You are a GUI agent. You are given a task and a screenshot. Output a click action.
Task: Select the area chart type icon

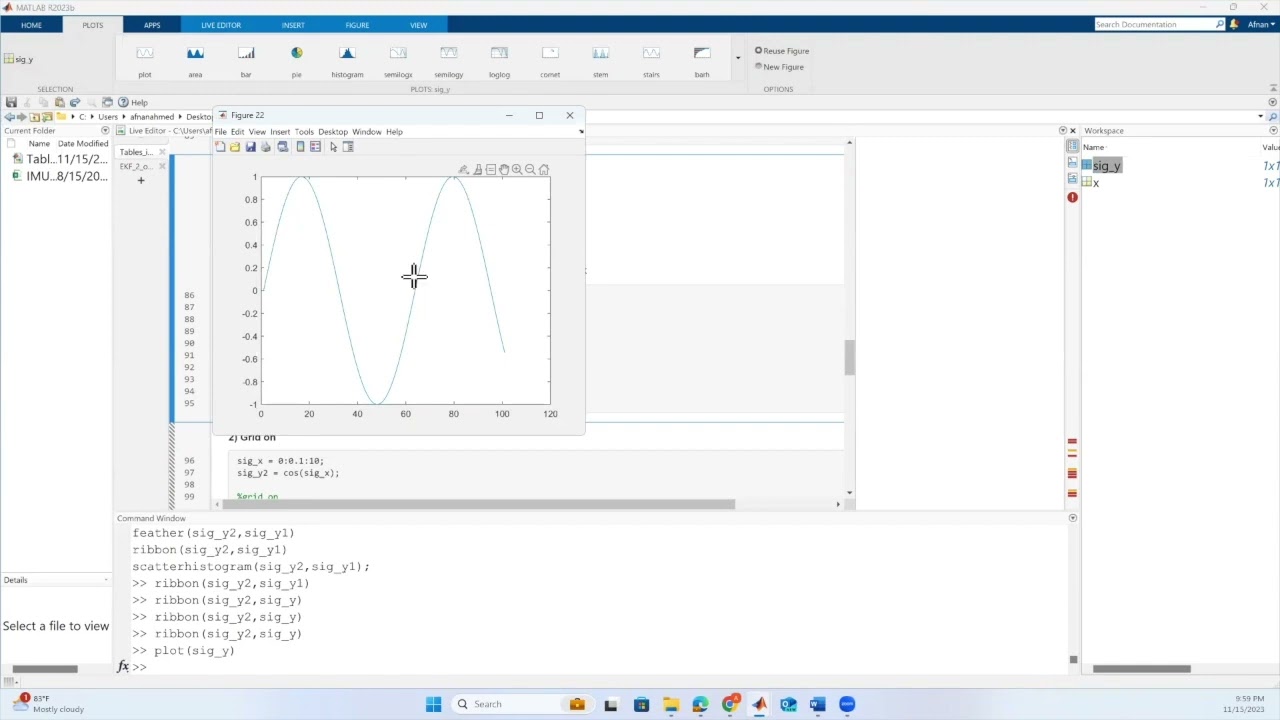(195, 53)
